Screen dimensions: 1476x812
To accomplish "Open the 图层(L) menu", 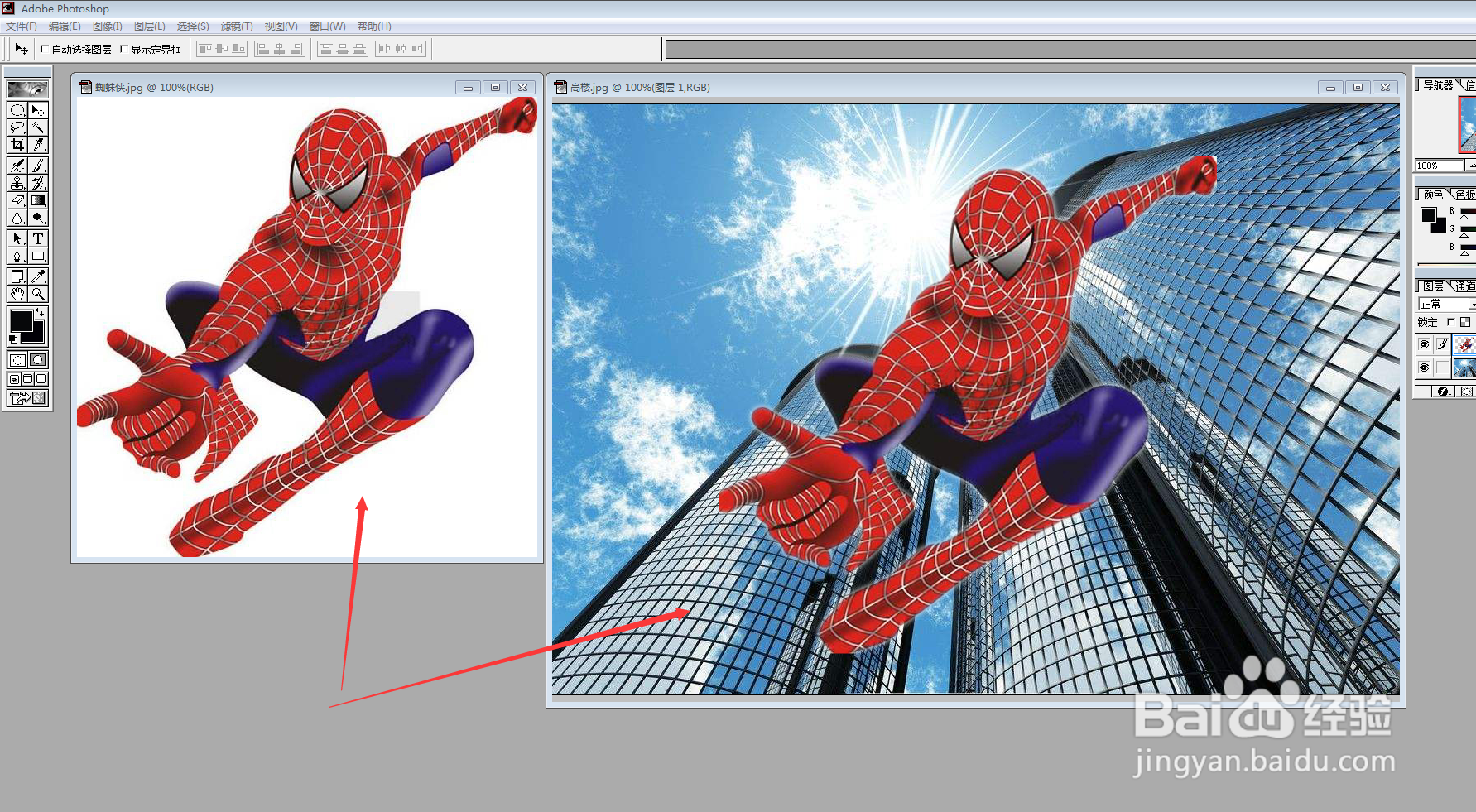I will [150, 26].
